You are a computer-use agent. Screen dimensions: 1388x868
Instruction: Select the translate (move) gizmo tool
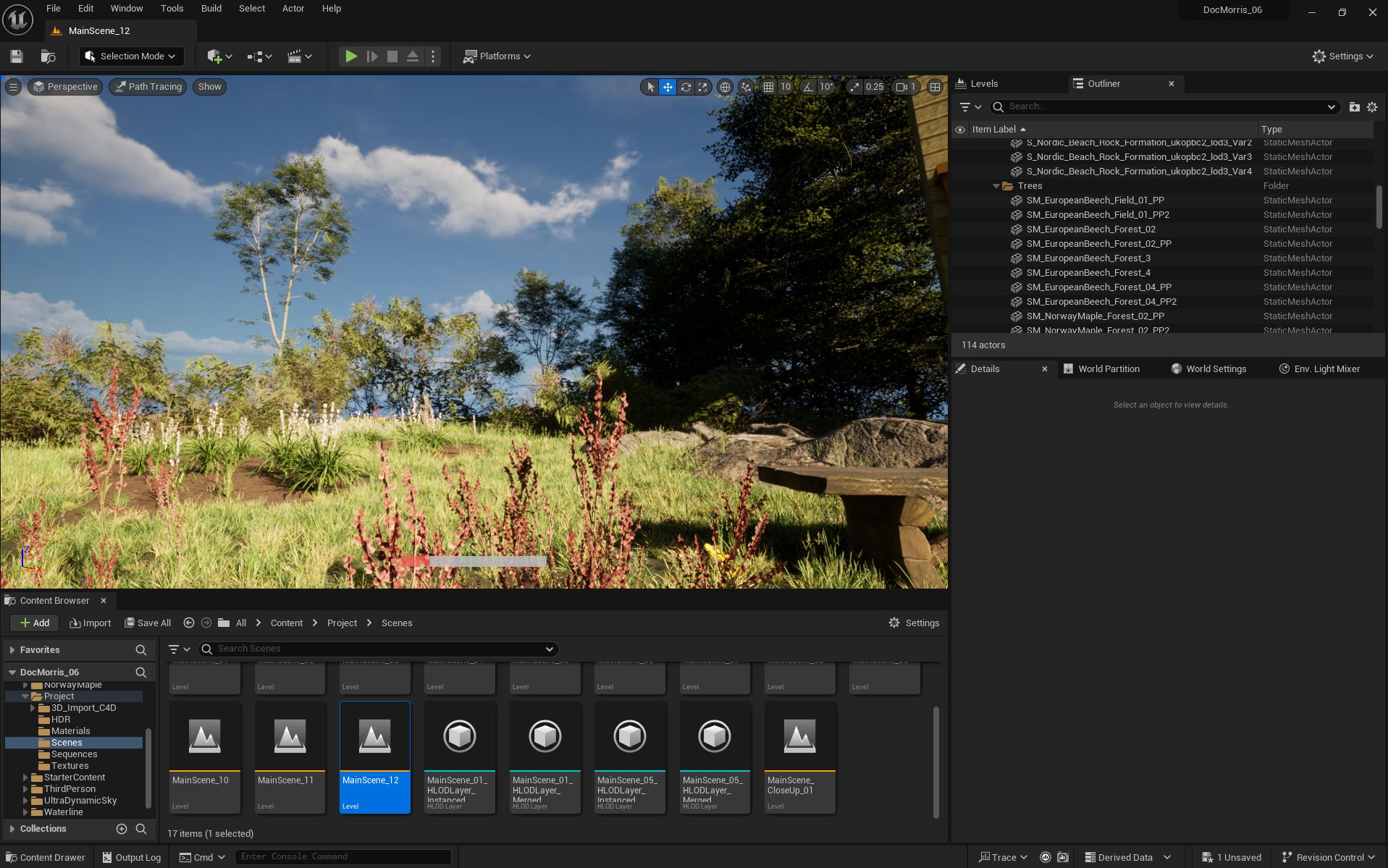[668, 87]
